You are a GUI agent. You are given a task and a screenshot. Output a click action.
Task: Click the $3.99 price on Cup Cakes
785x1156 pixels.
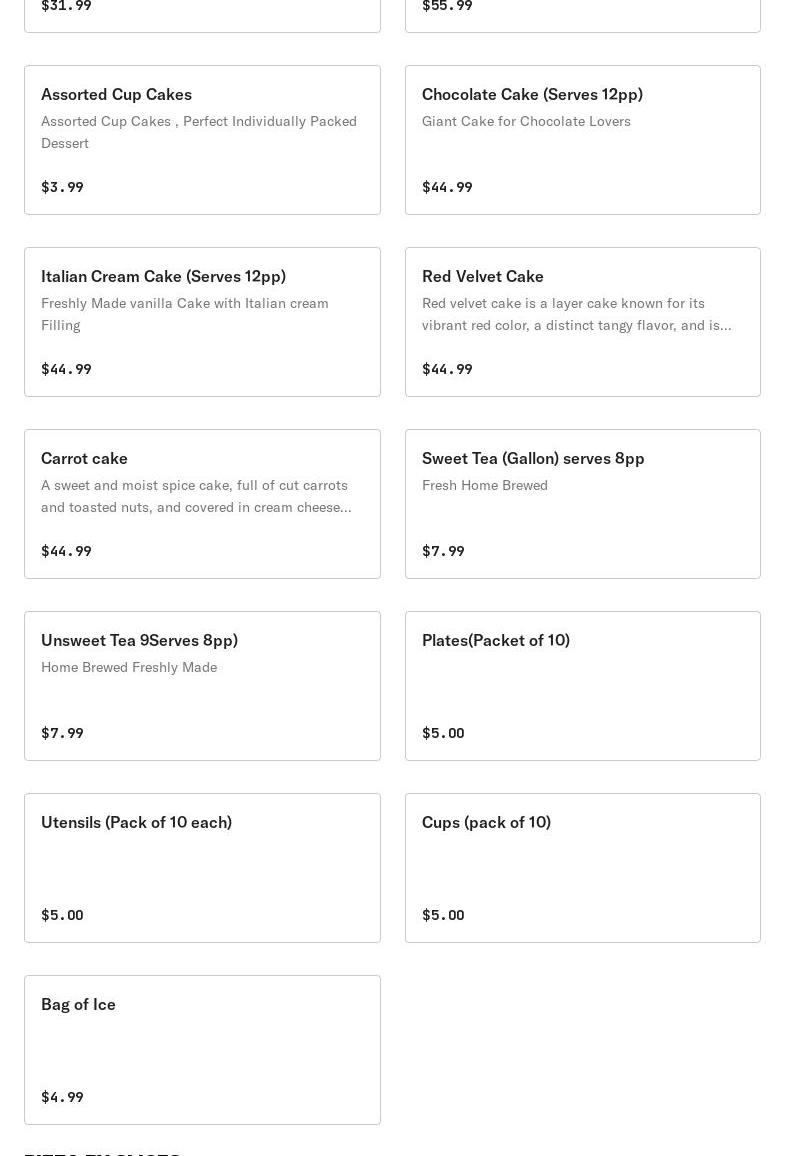(x=62, y=187)
